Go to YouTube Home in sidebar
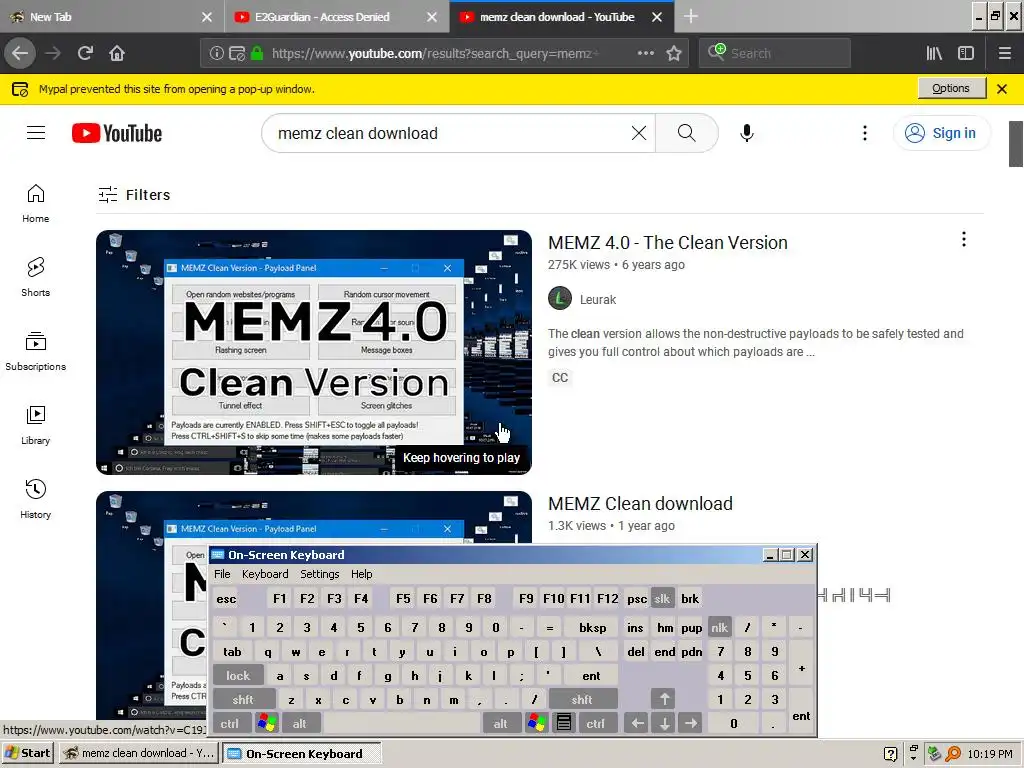 36,203
